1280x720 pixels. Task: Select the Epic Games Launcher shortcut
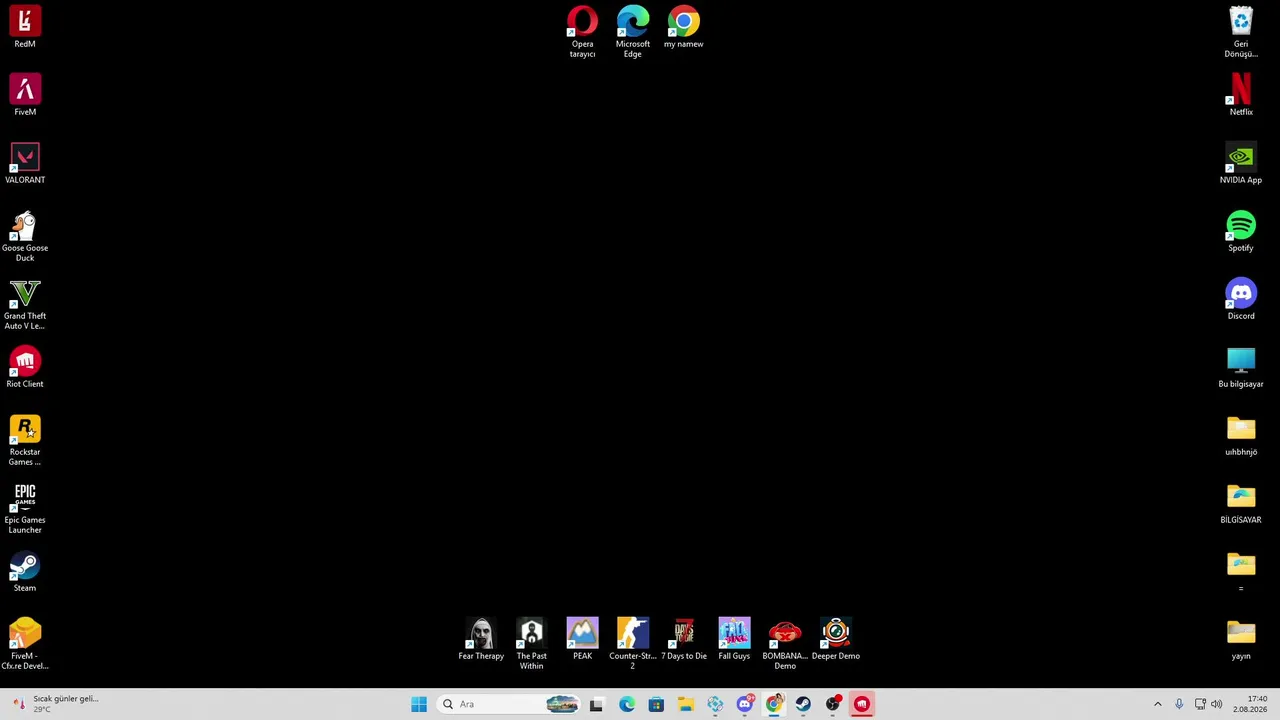tap(25, 508)
